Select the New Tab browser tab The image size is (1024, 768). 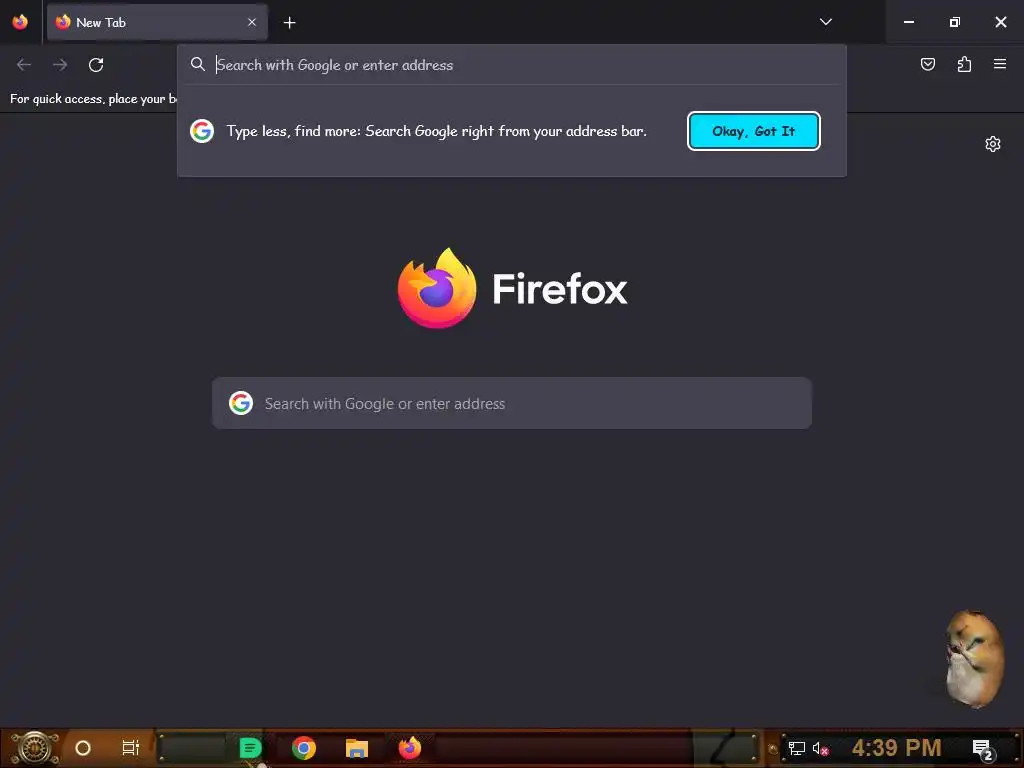tap(157, 22)
